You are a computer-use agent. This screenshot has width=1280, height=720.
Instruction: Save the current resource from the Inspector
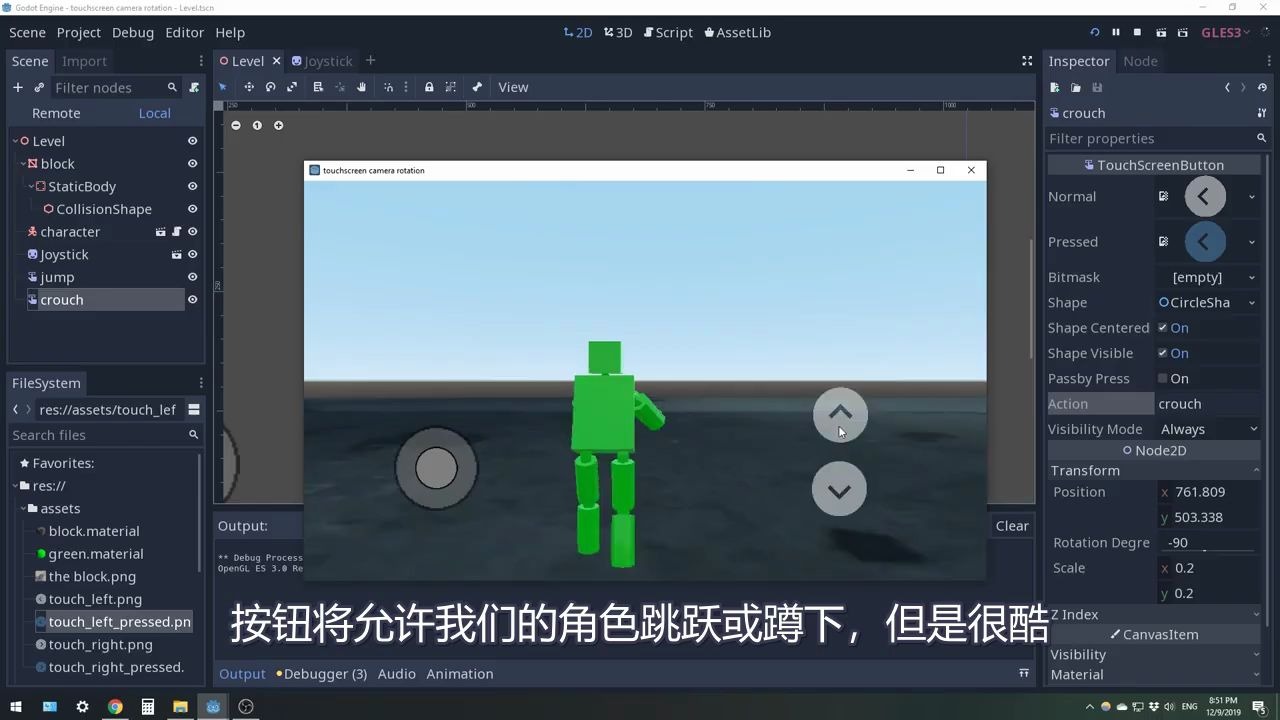point(1098,88)
